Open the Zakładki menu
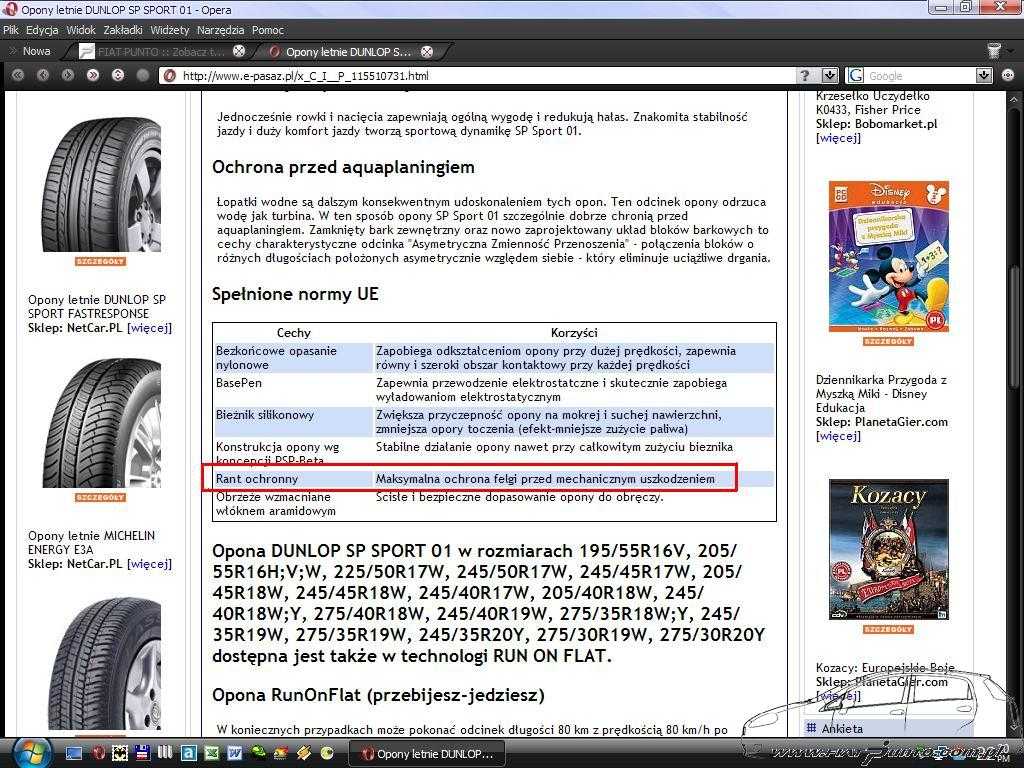The width and height of the screenshot is (1024, 768). [x=123, y=30]
